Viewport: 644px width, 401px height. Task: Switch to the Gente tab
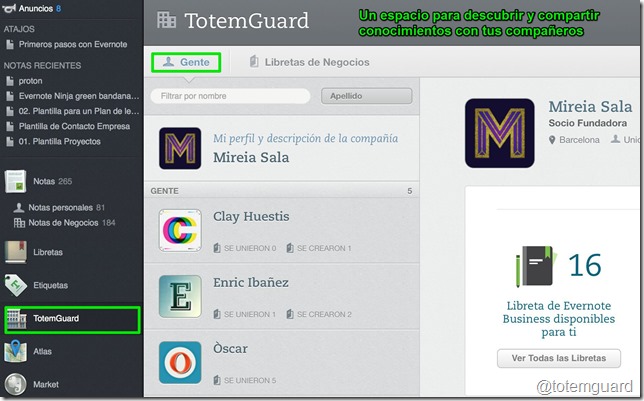[x=186, y=62]
